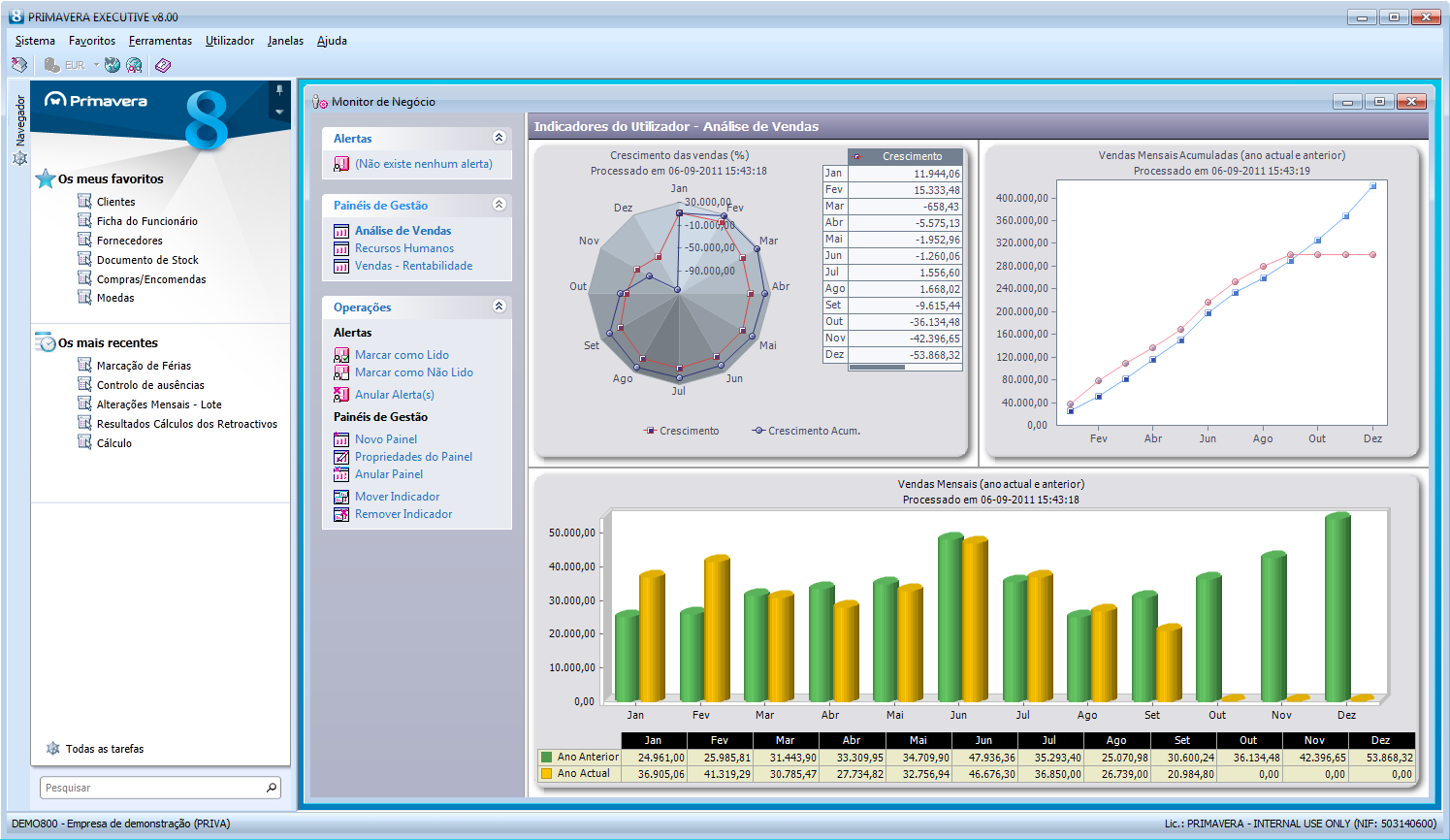Open Moedas from favorites
1450x840 pixels.
[115, 298]
